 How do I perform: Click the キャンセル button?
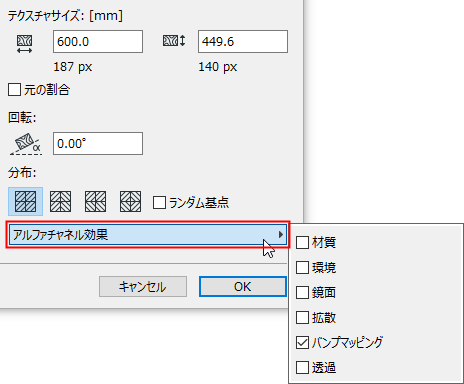[x=143, y=287]
